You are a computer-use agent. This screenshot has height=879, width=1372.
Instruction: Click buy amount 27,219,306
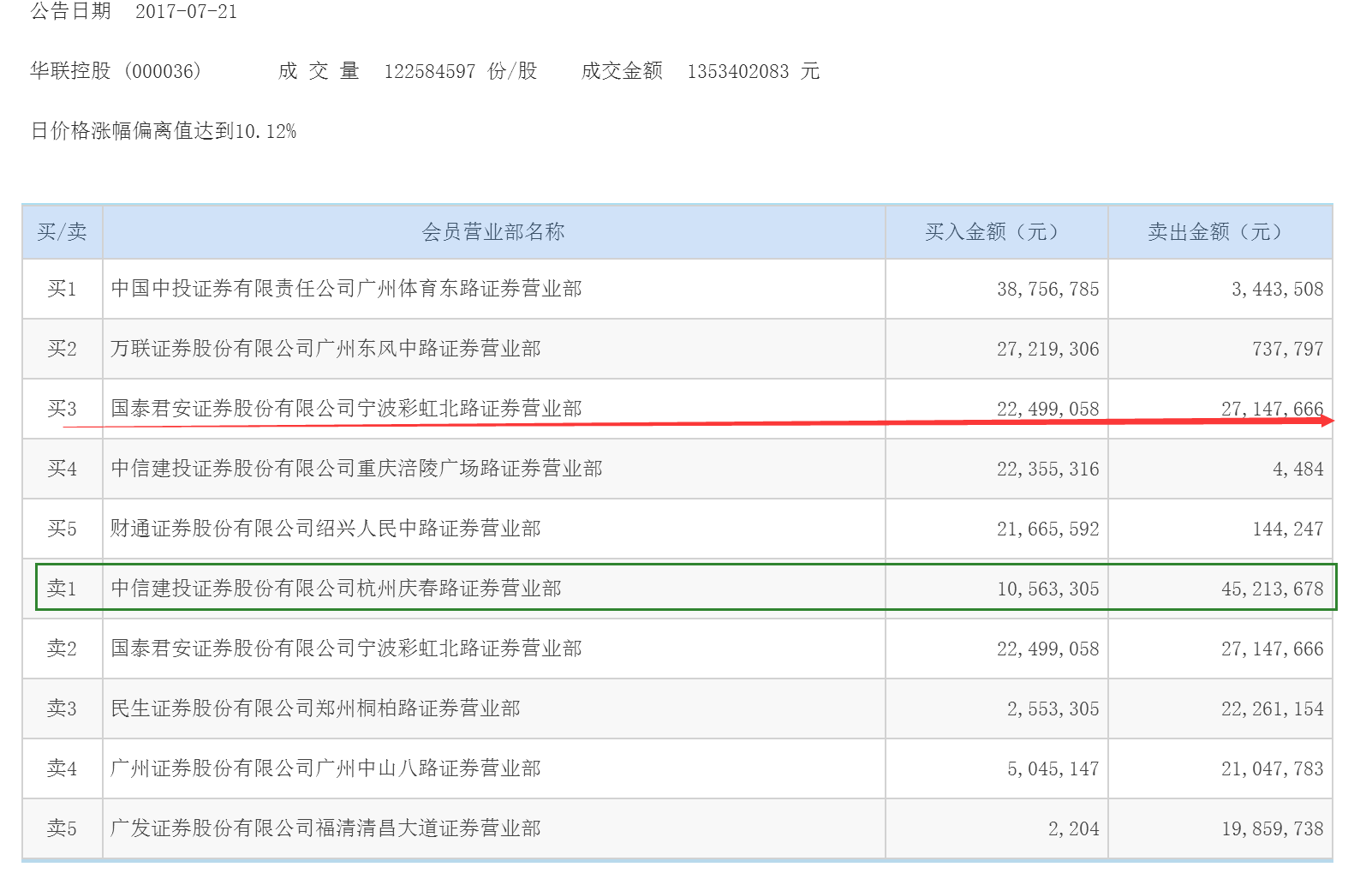[x=1047, y=350]
